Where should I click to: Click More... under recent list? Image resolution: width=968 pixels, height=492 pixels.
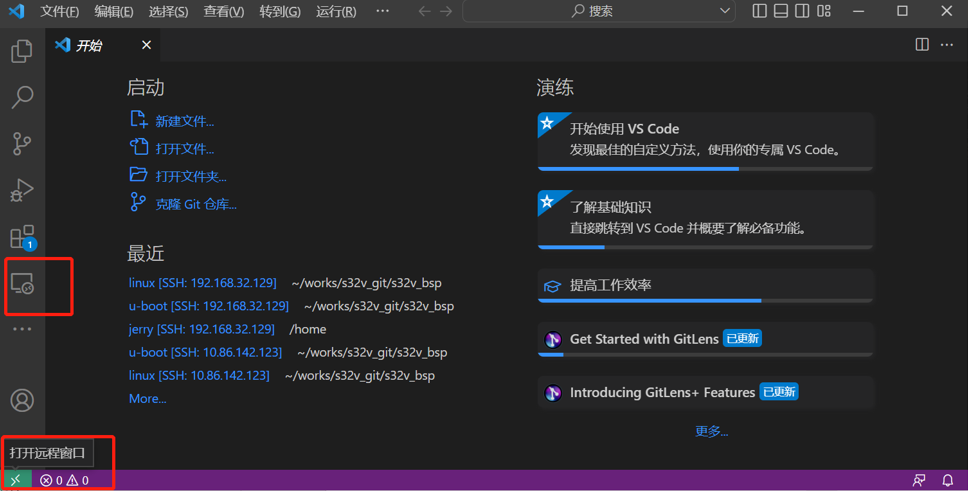[148, 399]
